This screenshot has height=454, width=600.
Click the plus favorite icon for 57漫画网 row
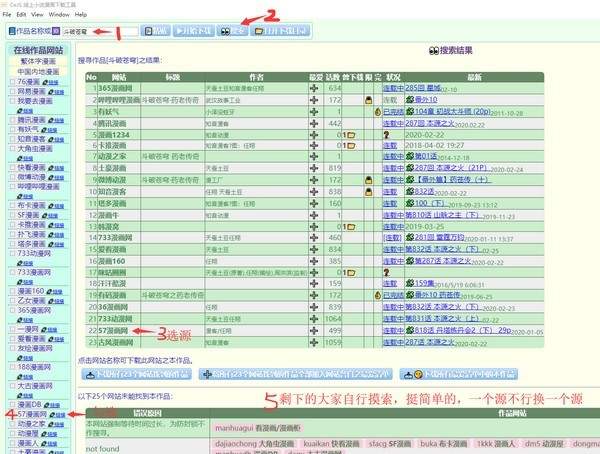313,330
